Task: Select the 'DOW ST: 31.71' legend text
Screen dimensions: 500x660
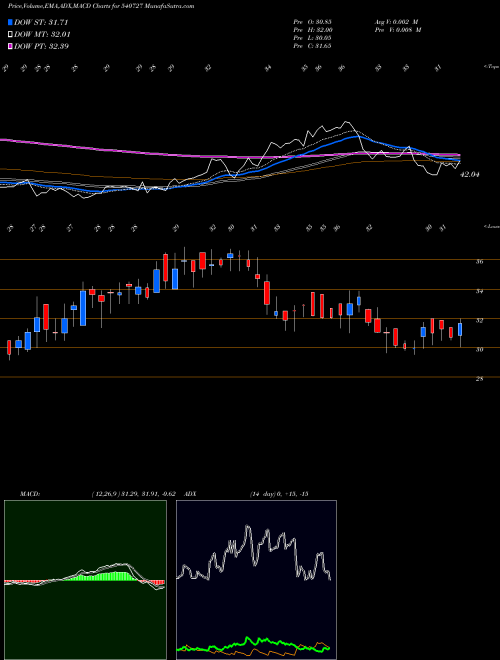Action: point(41,22)
